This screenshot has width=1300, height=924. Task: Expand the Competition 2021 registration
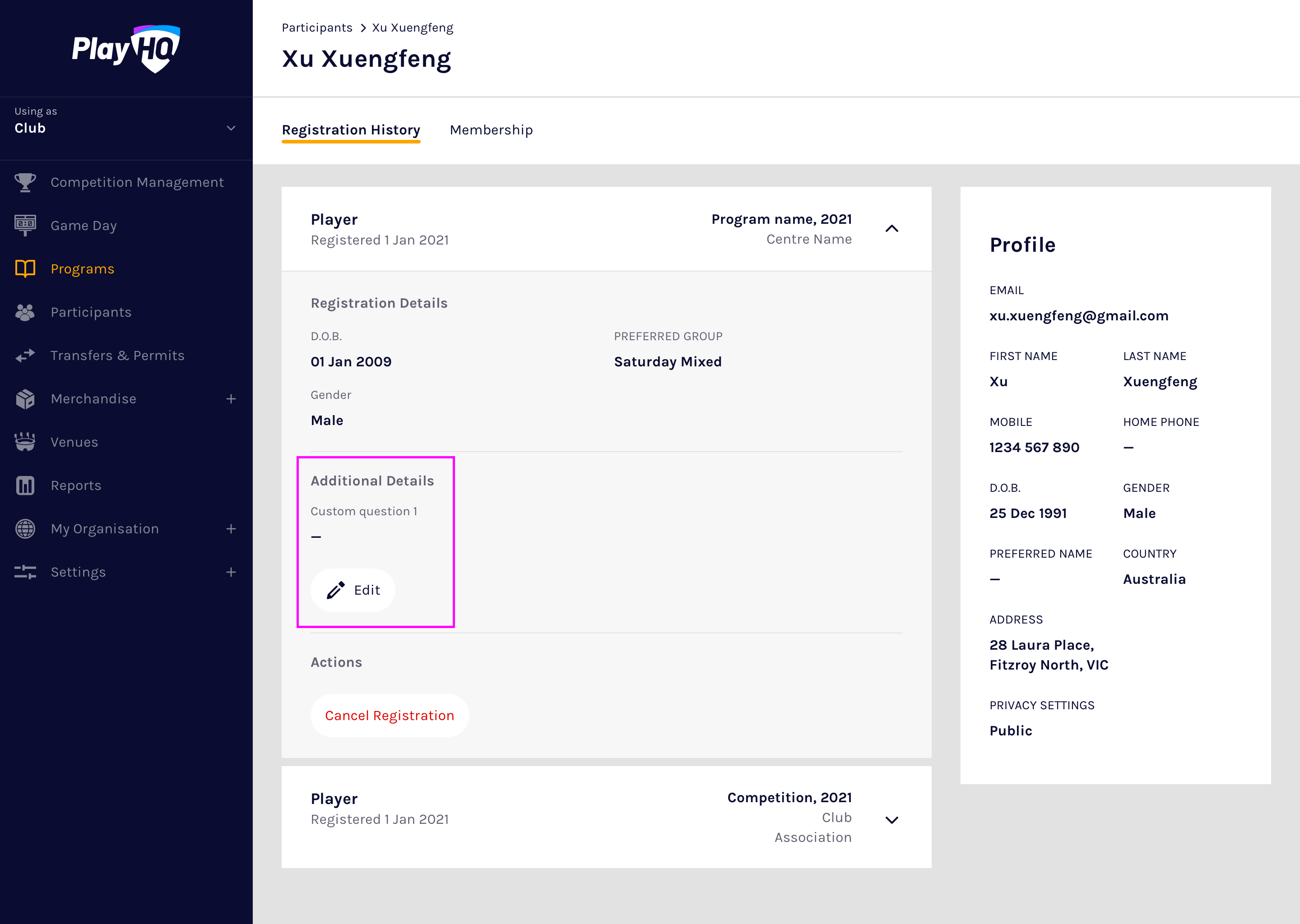click(891, 819)
